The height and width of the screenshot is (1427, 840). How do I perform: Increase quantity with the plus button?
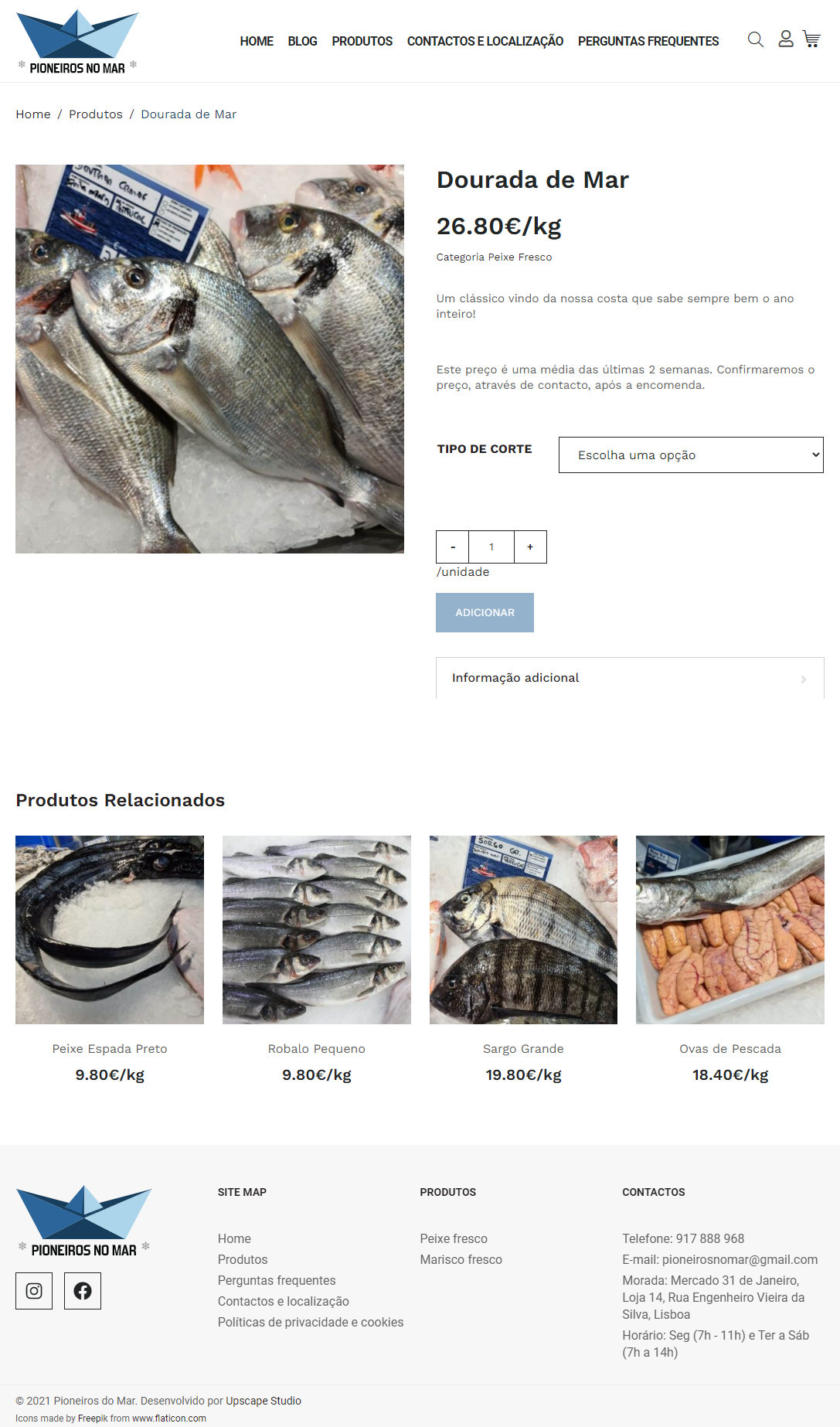530,547
